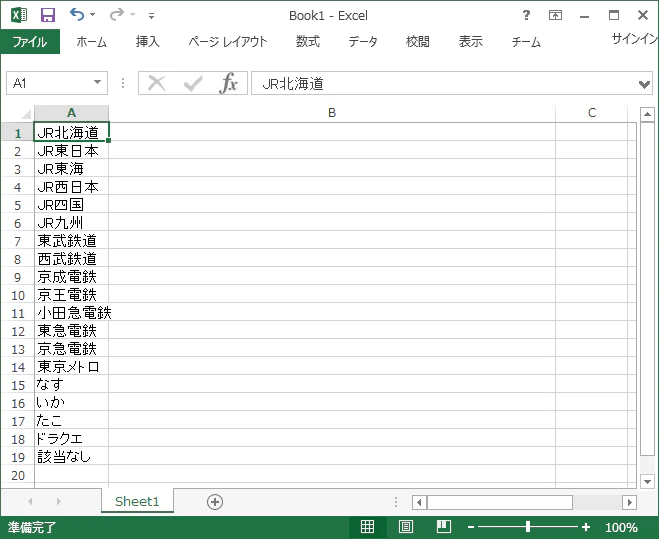Click the Redo arrow icon

click(116, 15)
